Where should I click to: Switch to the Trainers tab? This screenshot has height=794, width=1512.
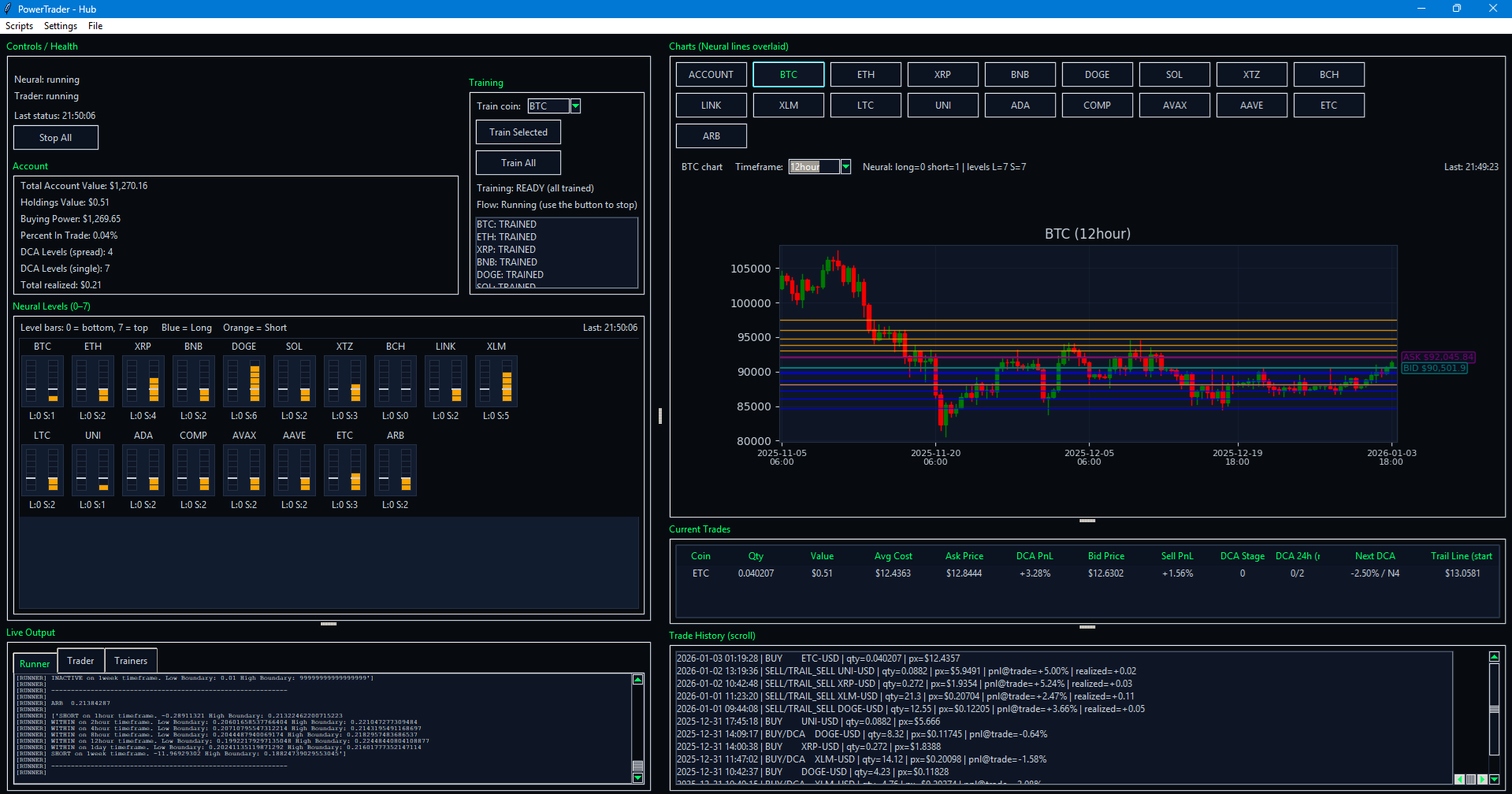tap(131, 661)
